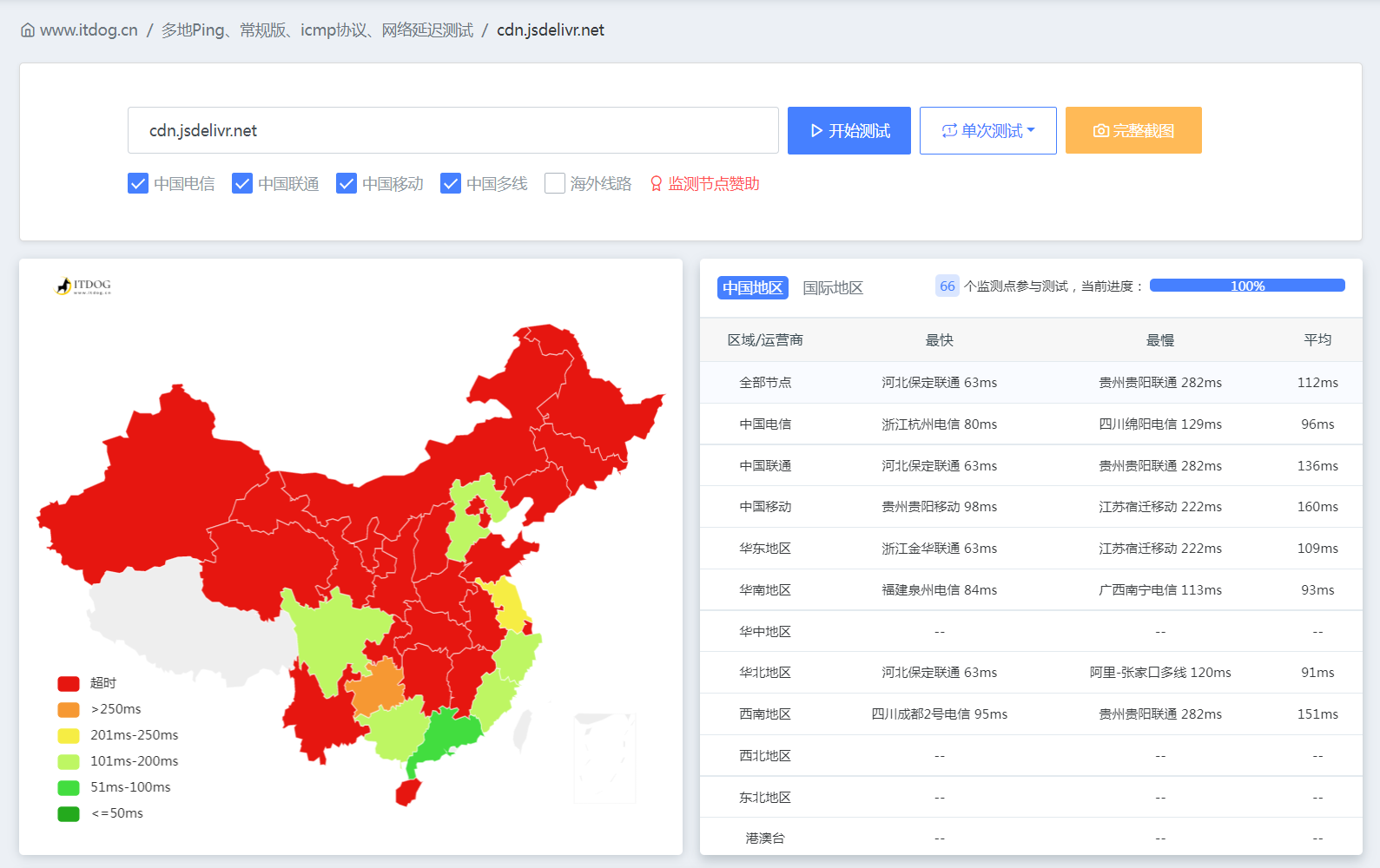
Task: Click the loop icon on 单次测试 button
Action: [x=949, y=131]
